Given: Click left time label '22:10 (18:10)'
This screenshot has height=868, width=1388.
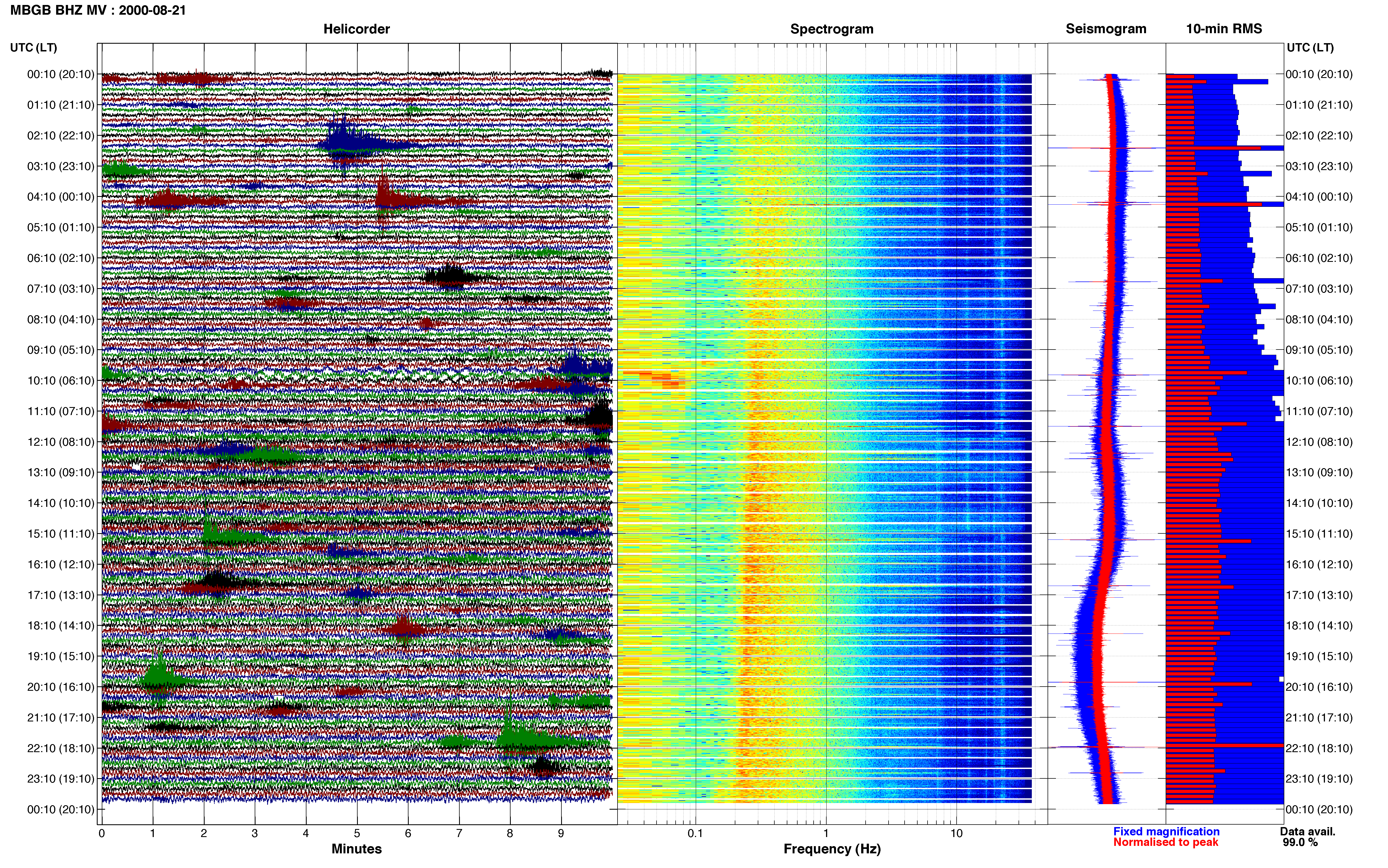Looking at the screenshot, I should (61, 748).
